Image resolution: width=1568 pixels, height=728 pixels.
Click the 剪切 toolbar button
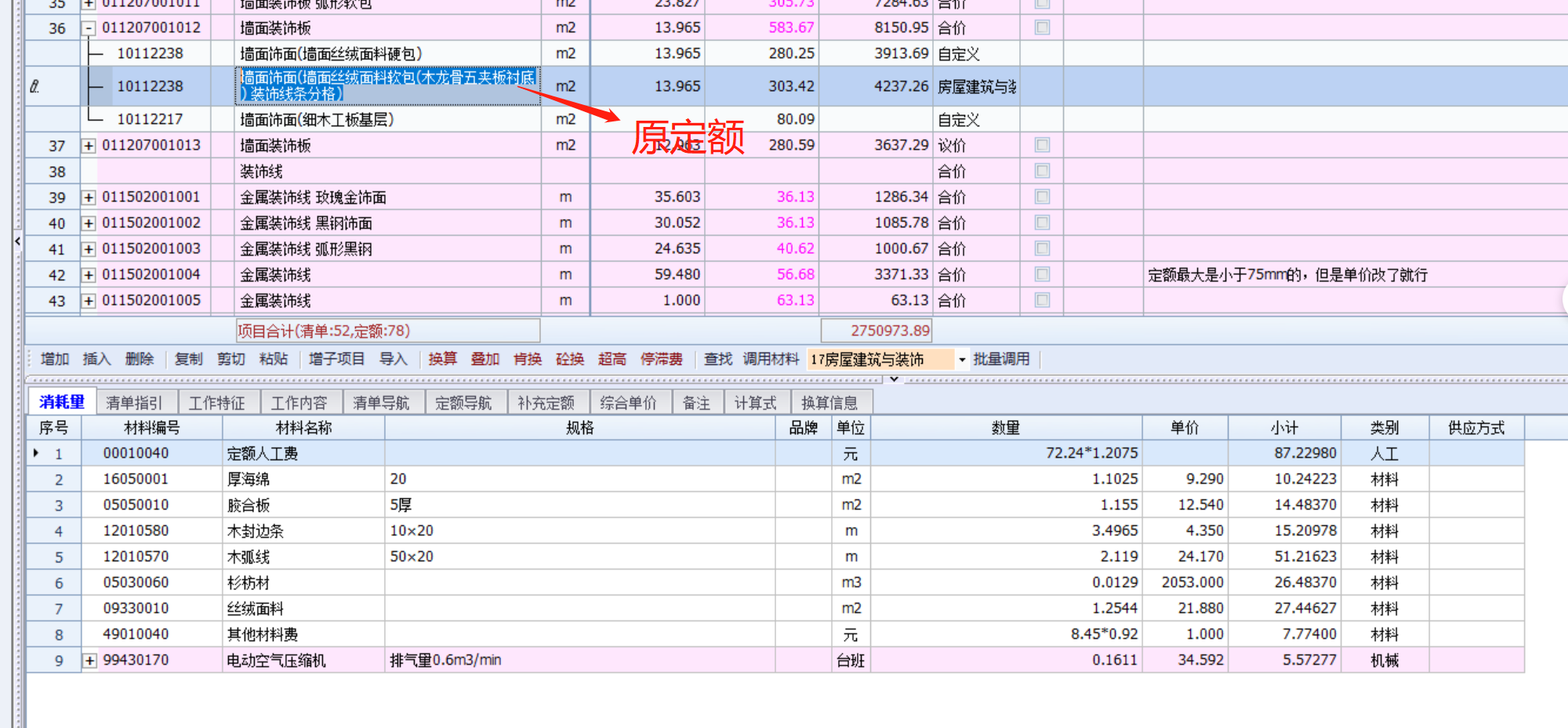pos(231,359)
